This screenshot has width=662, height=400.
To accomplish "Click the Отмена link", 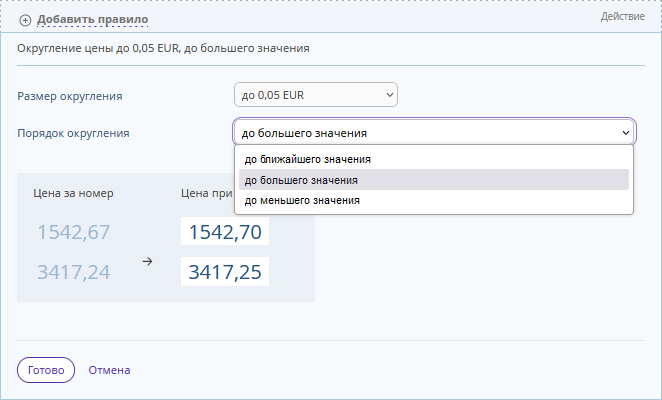I will click(109, 370).
